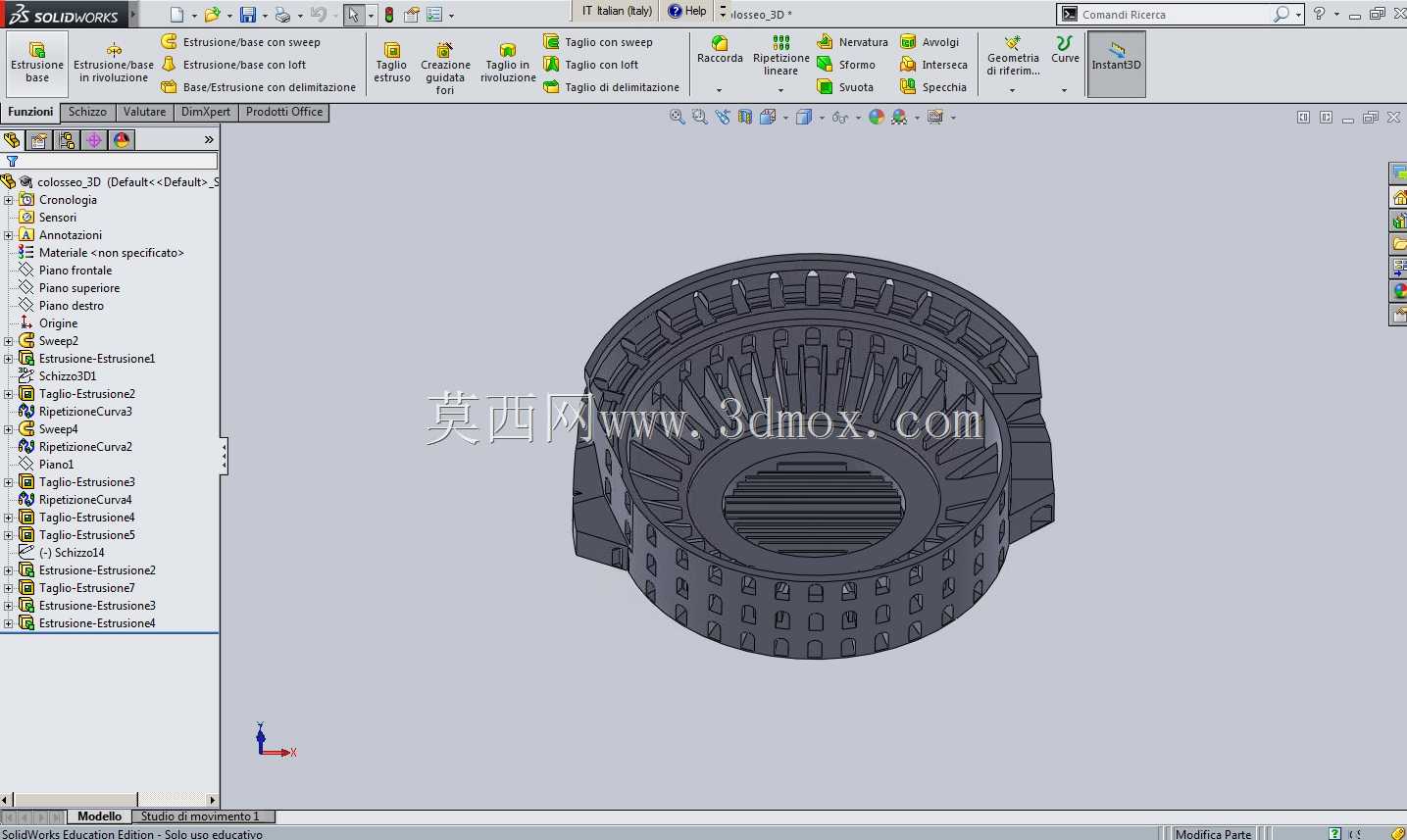Viewport: 1407px width, 840px height.
Task: Expand the Sweep2 feature node
Action: tap(9, 341)
